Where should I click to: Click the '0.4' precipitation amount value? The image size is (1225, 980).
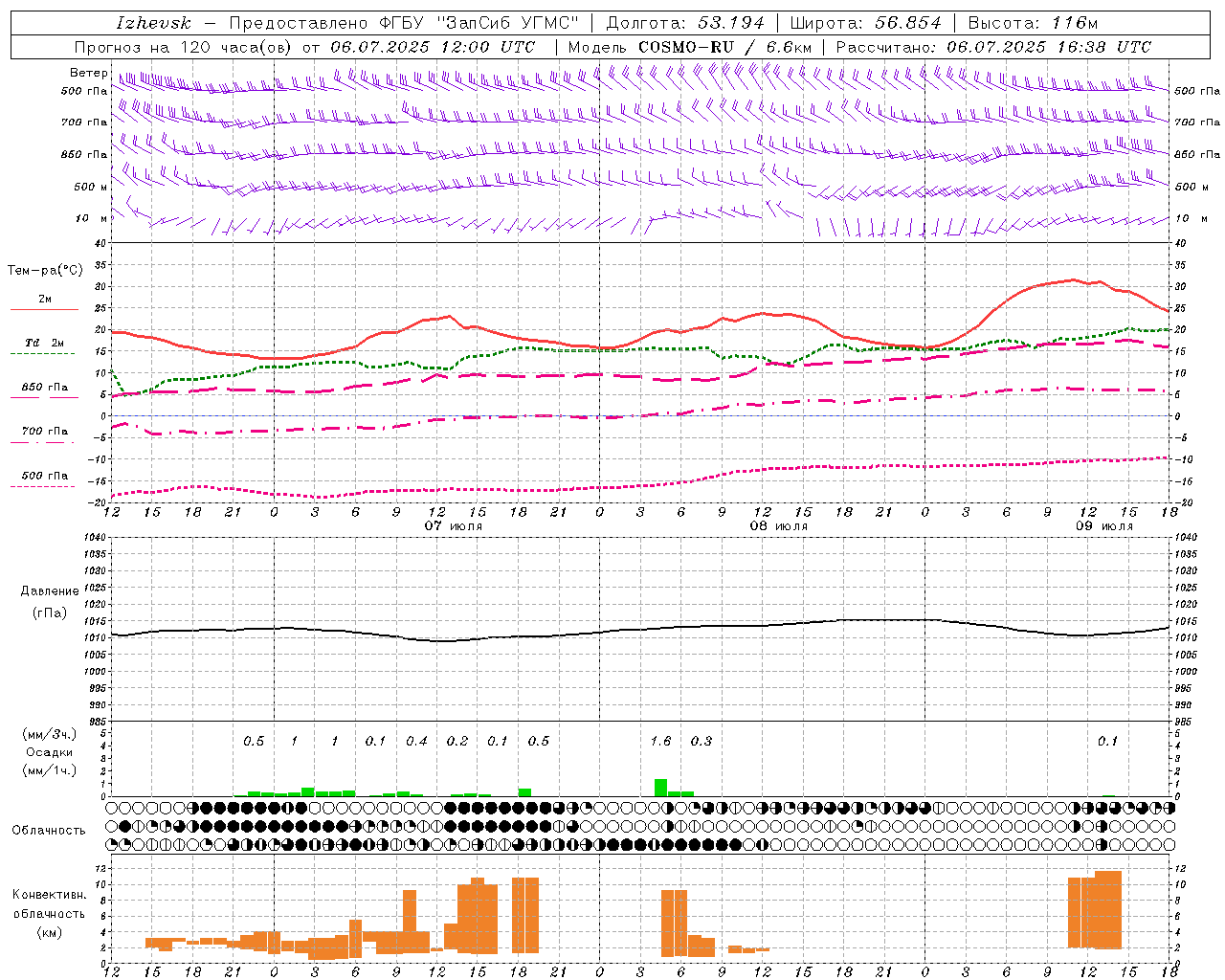tap(416, 741)
